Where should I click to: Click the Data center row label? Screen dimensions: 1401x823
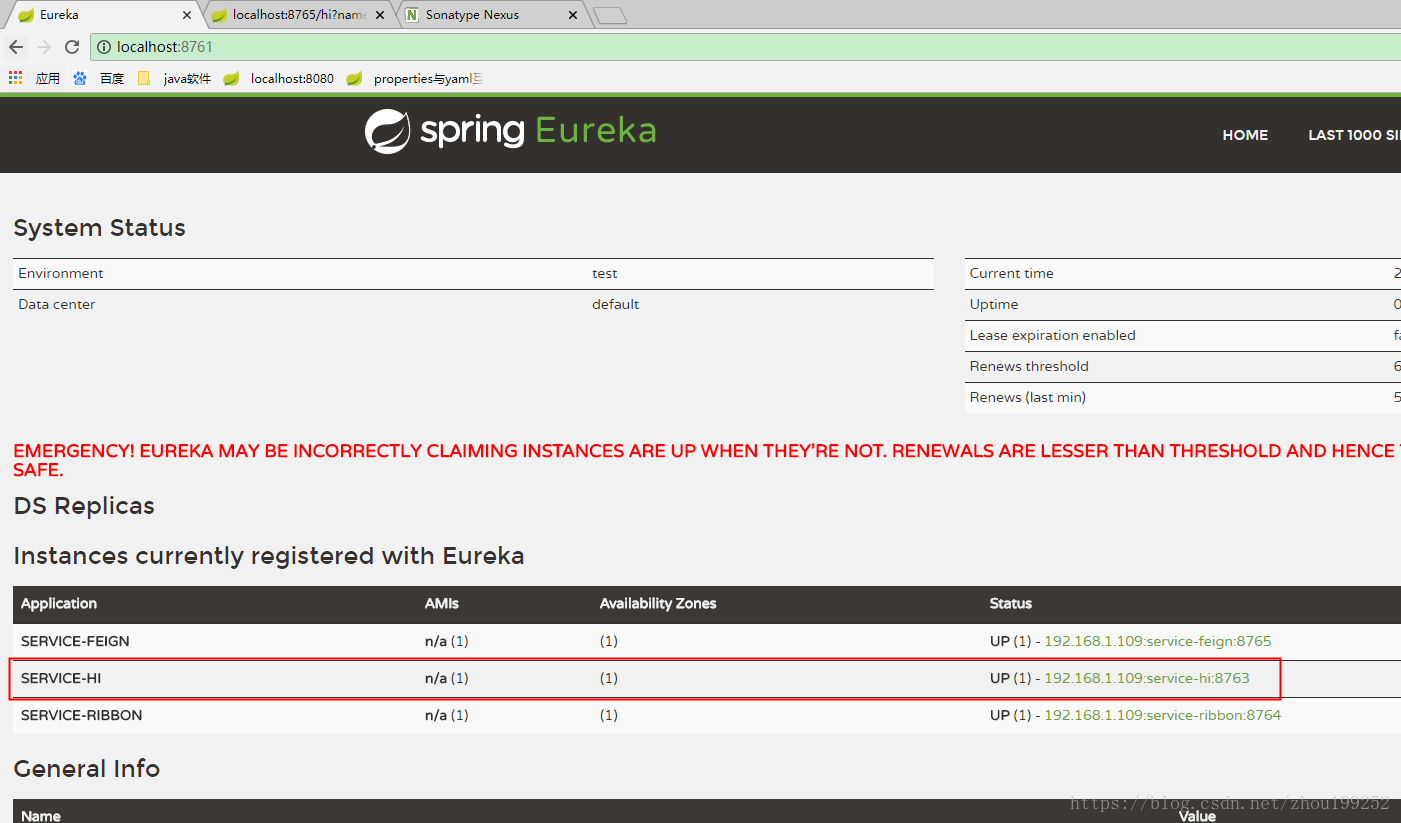[x=57, y=304]
